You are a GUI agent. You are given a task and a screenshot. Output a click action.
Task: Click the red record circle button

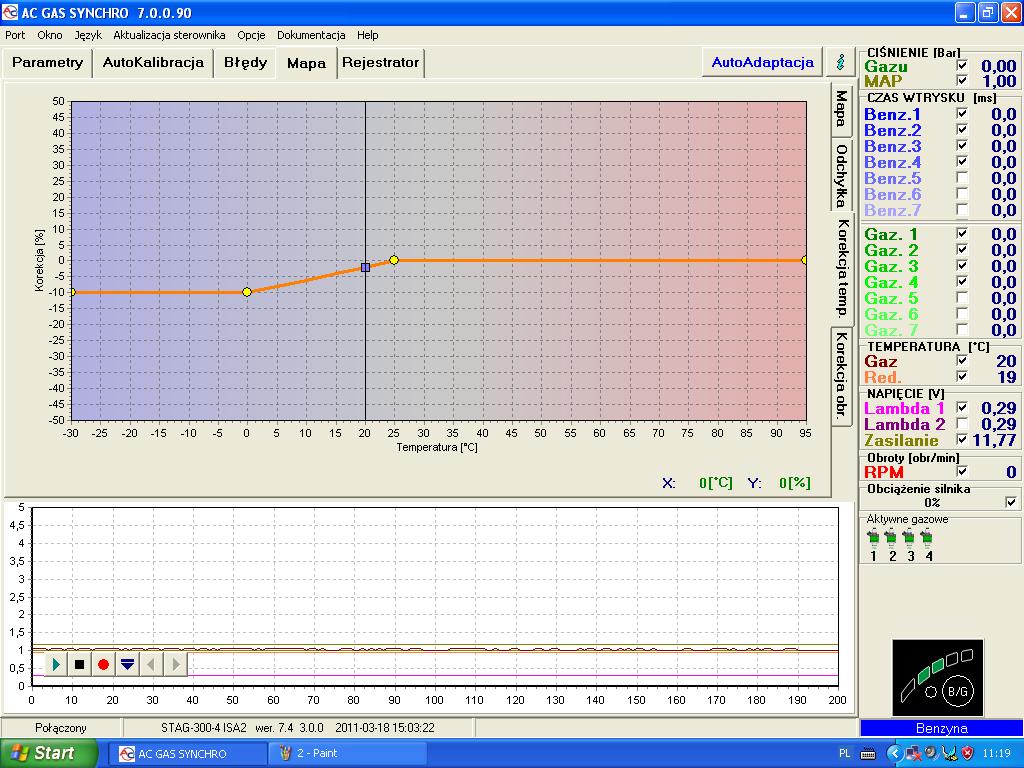(103, 665)
